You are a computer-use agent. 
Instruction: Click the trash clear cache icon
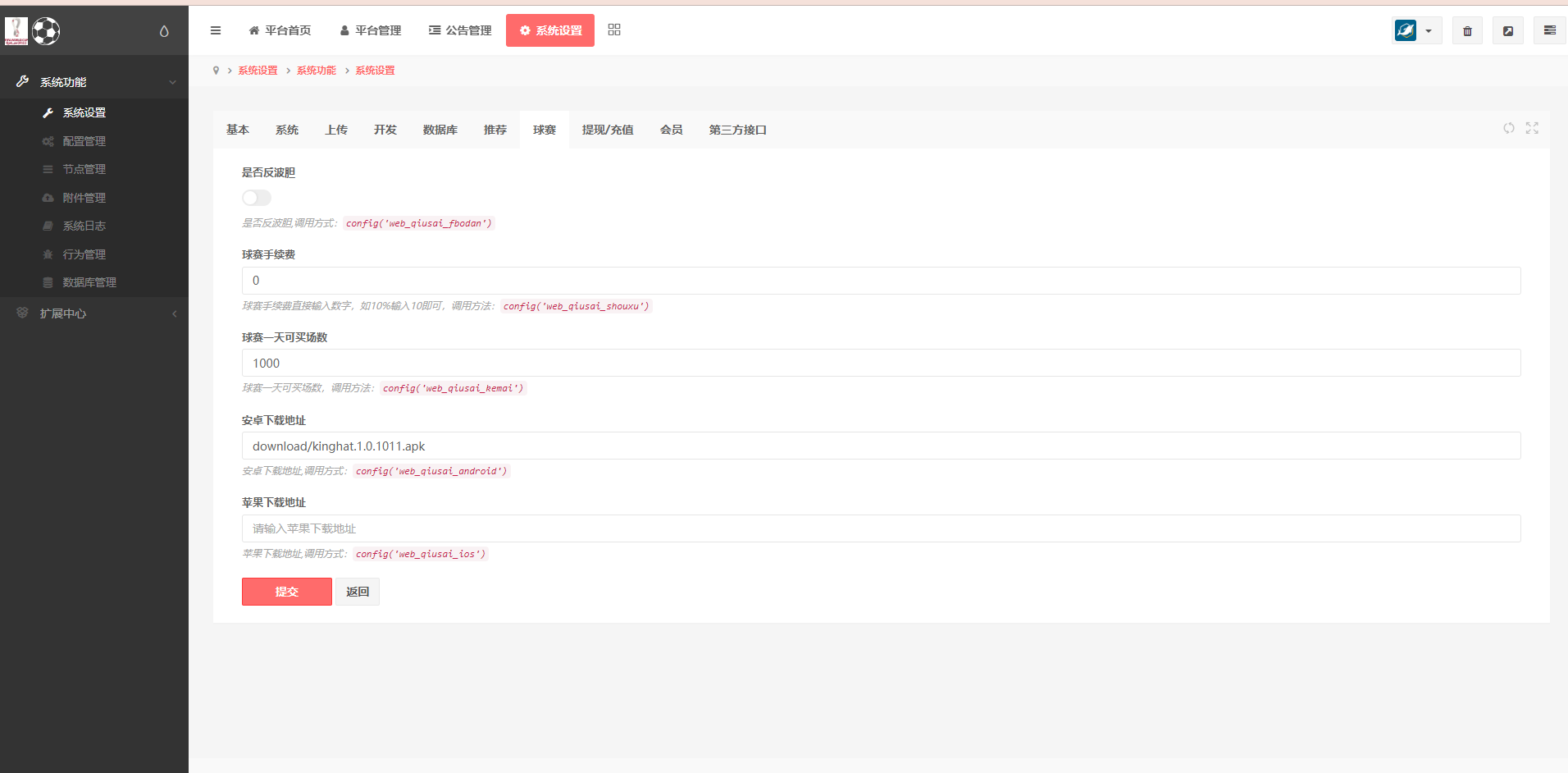1467,31
